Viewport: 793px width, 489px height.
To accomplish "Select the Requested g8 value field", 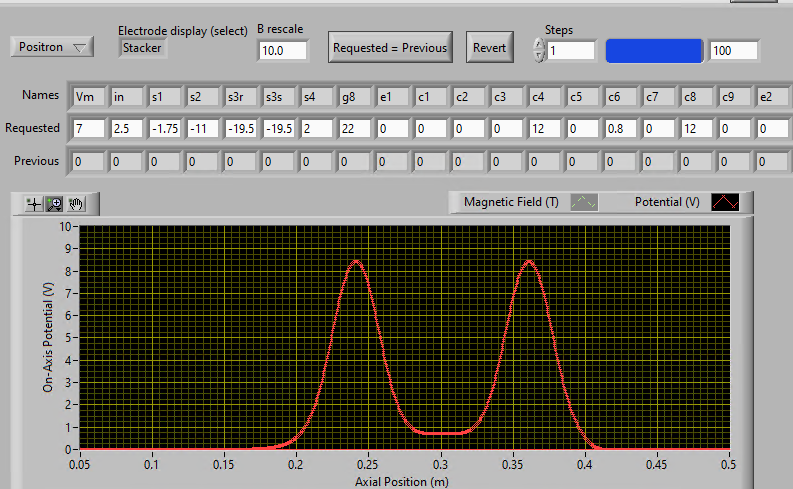I will (x=356, y=128).
